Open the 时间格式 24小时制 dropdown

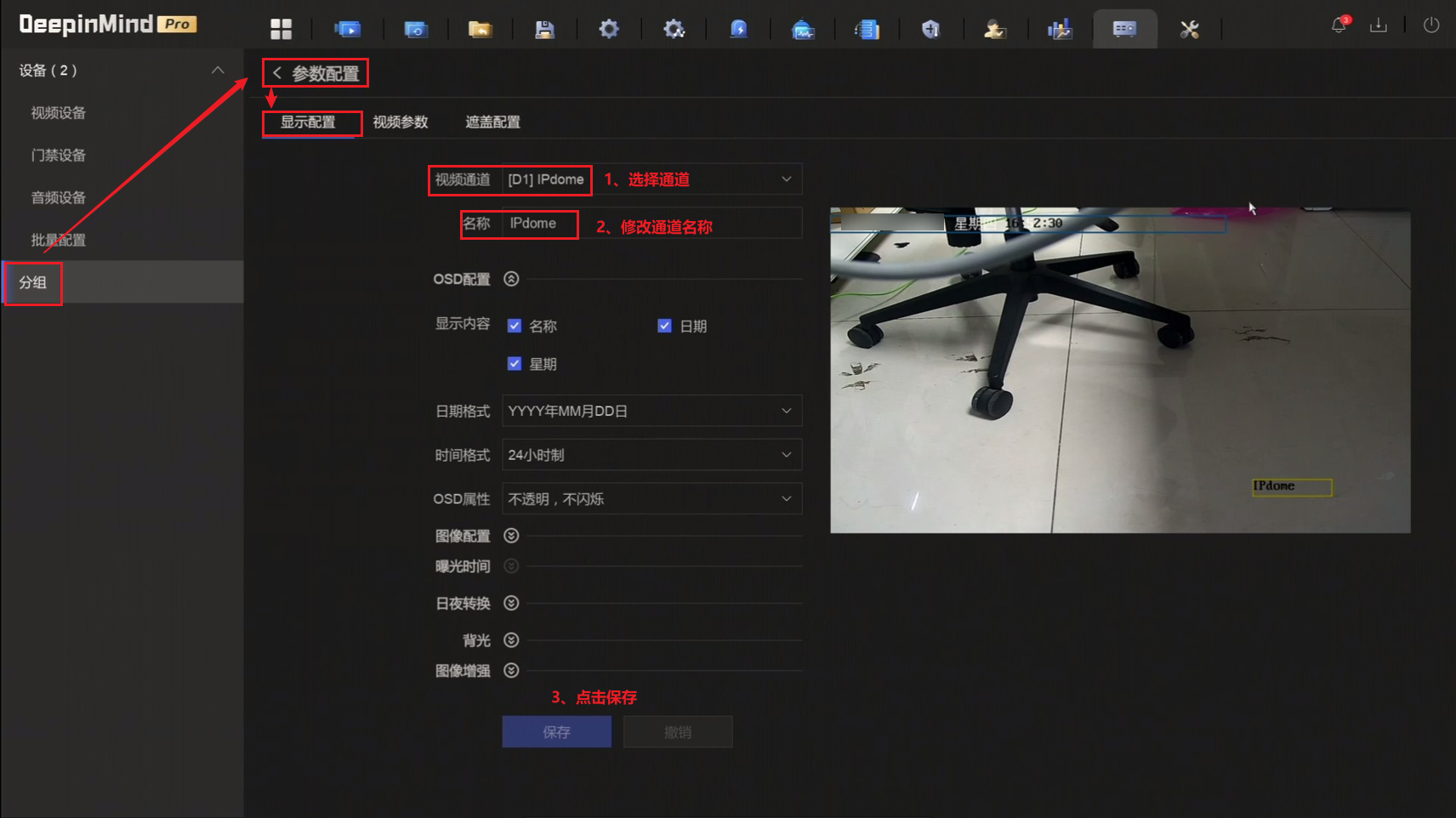(x=651, y=455)
